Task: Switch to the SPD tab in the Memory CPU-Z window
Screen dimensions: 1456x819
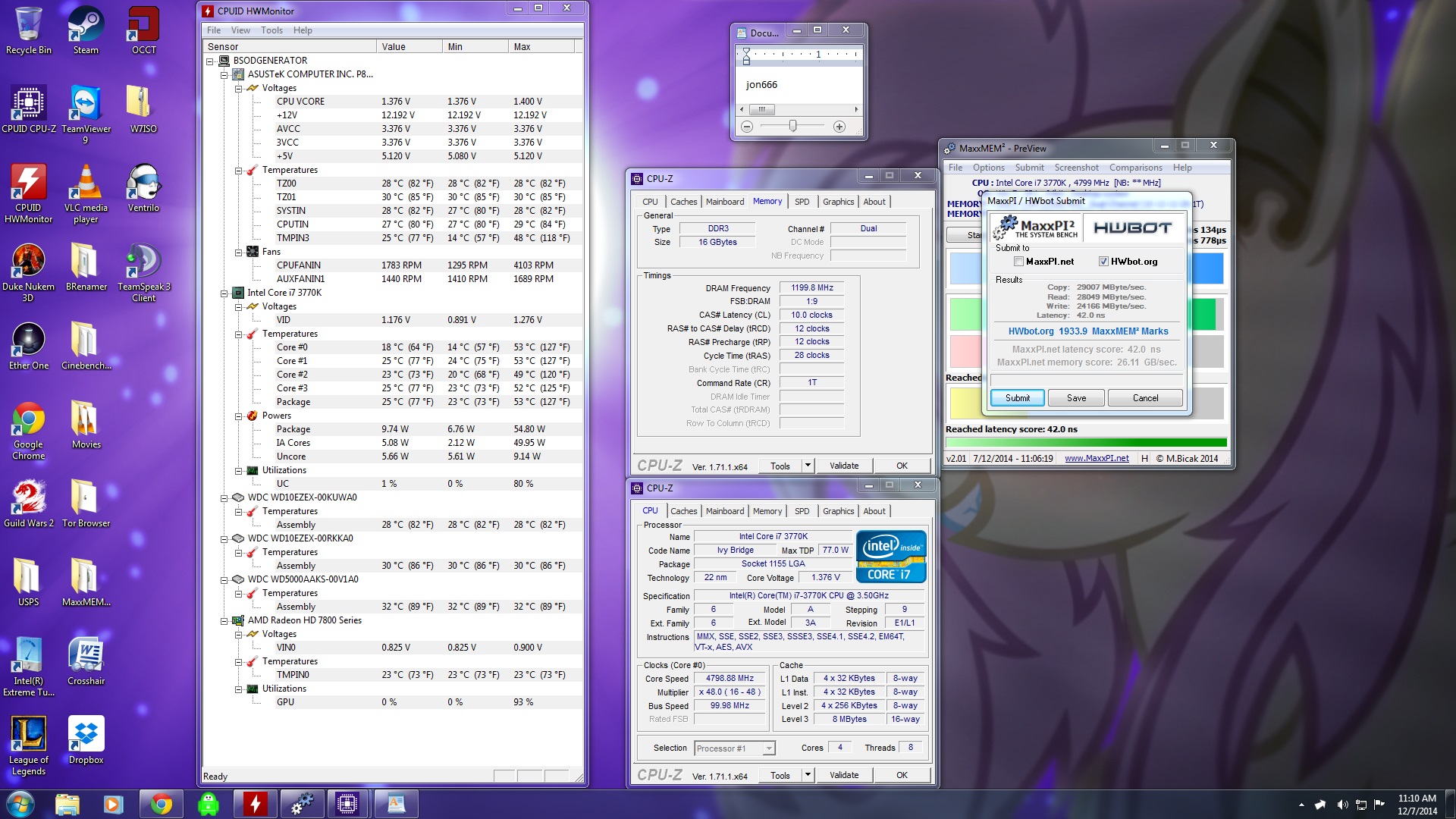Action: pos(802,202)
